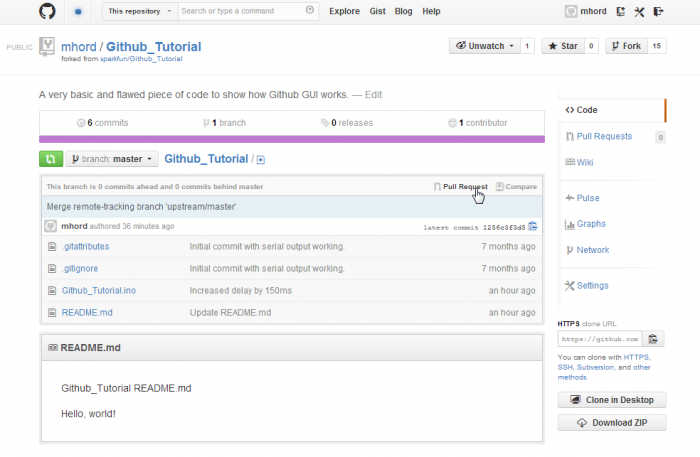Click the stargazers count 0
Image resolution: width=700 pixels, height=457 pixels.
591,46
